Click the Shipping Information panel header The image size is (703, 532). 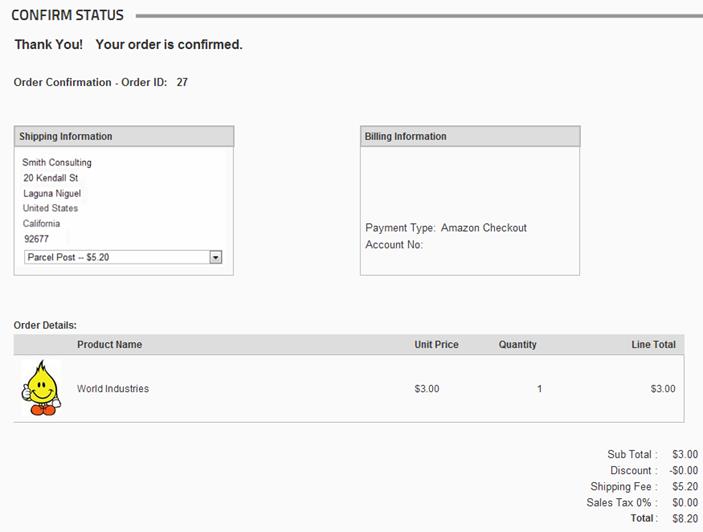coord(124,136)
